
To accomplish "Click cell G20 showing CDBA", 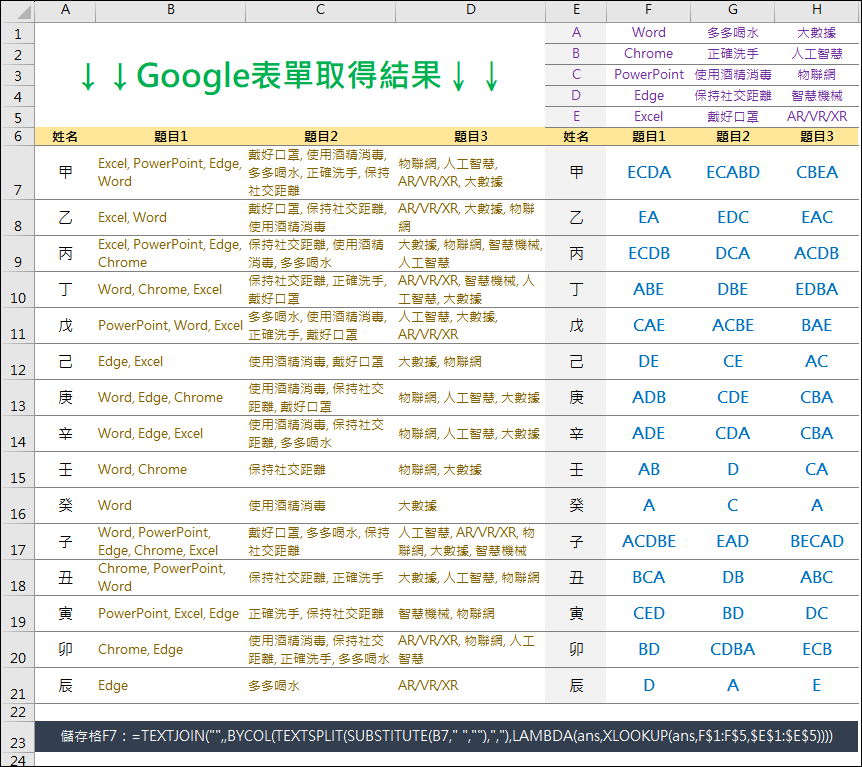I will (733, 650).
